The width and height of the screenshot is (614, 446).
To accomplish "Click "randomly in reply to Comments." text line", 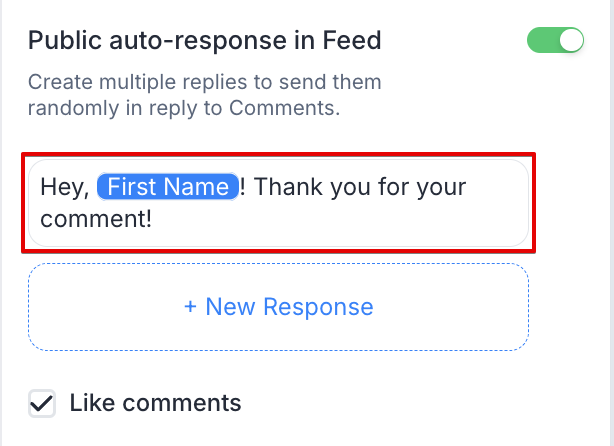I will click(x=184, y=108).
